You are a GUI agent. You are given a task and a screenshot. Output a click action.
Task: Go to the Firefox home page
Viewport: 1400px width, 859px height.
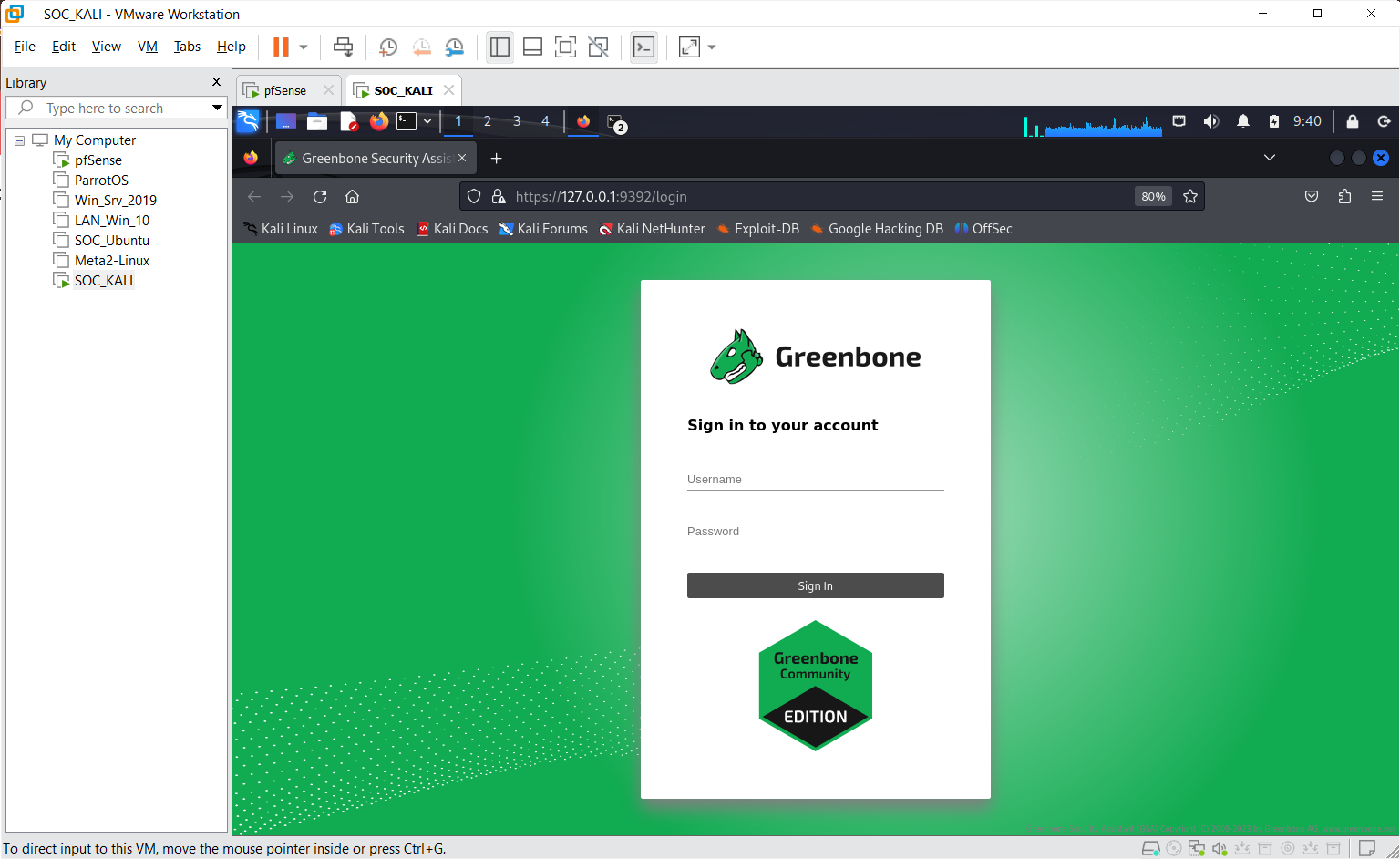[x=353, y=196]
